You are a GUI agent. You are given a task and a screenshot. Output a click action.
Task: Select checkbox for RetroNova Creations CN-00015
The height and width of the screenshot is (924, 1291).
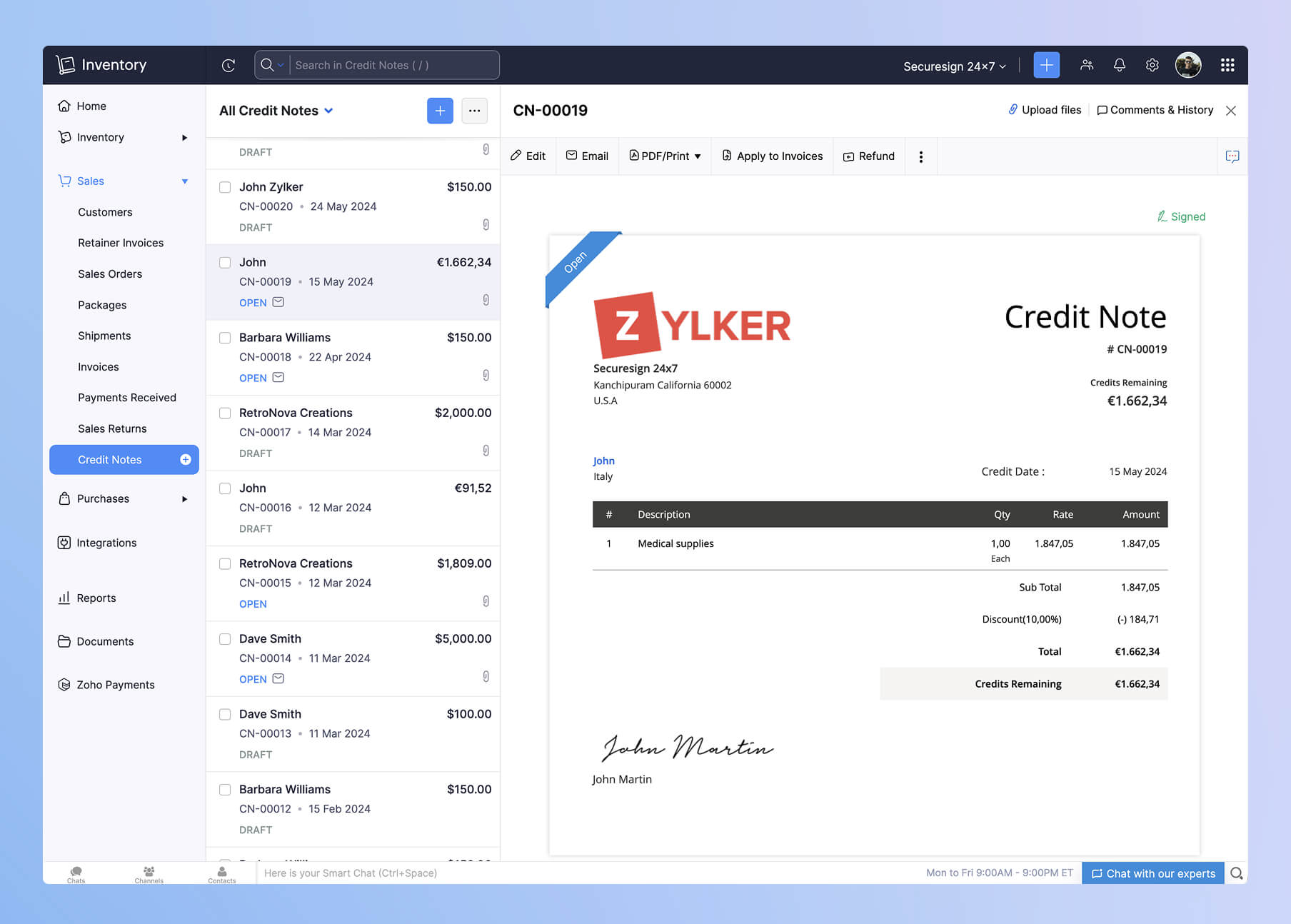(225, 564)
